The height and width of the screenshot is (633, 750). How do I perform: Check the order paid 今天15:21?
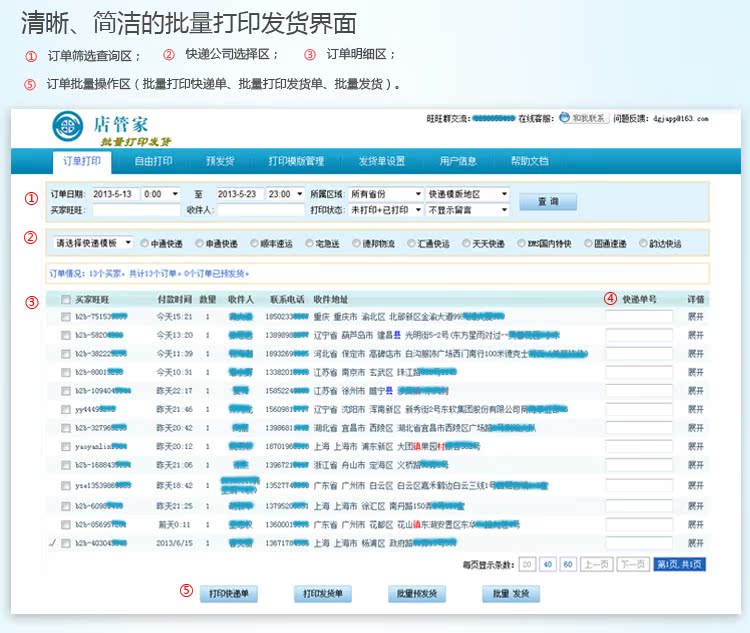[x=66, y=317]
